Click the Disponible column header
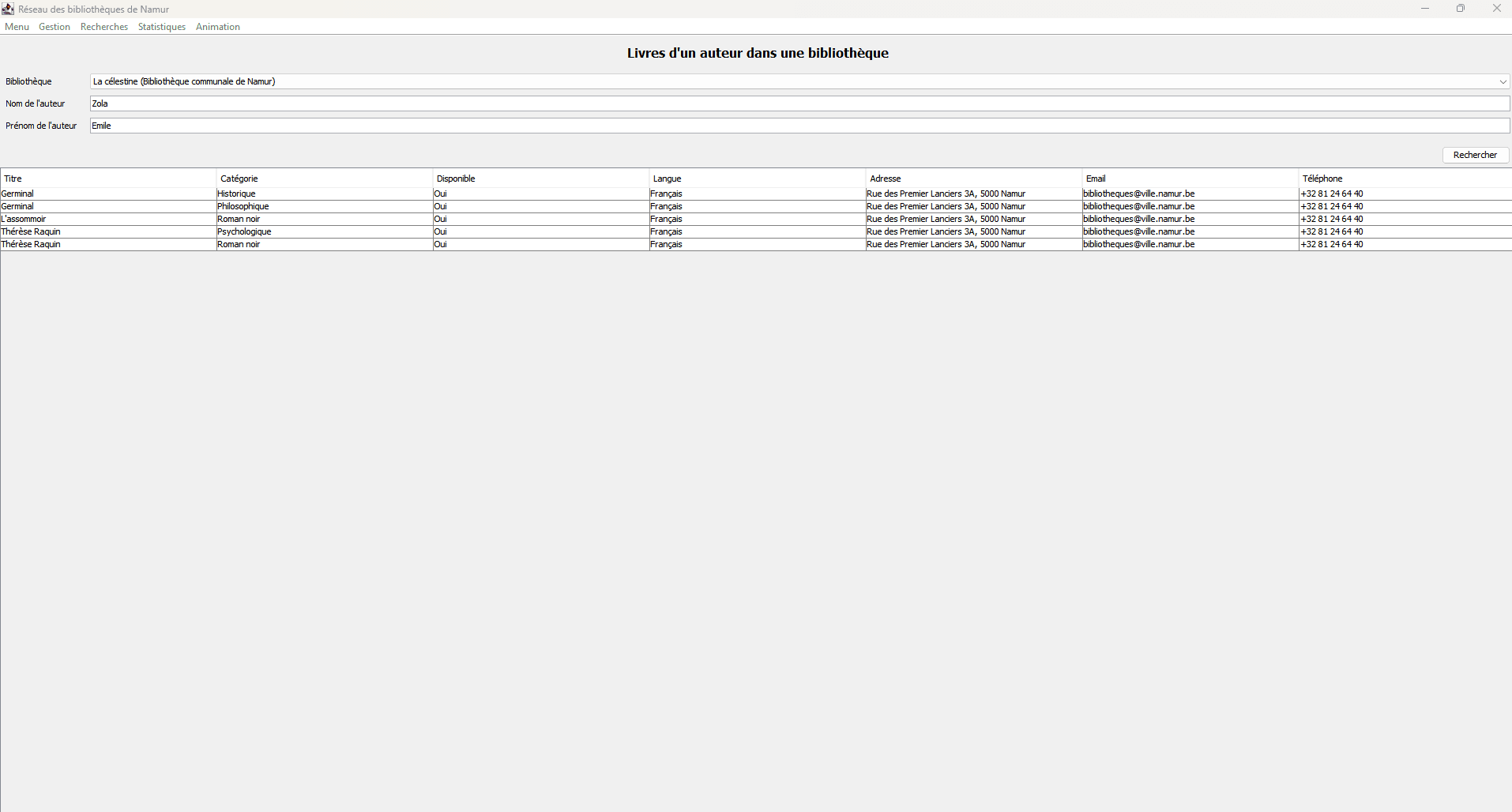Screen dimensions: 1512x812 point(541,179)
